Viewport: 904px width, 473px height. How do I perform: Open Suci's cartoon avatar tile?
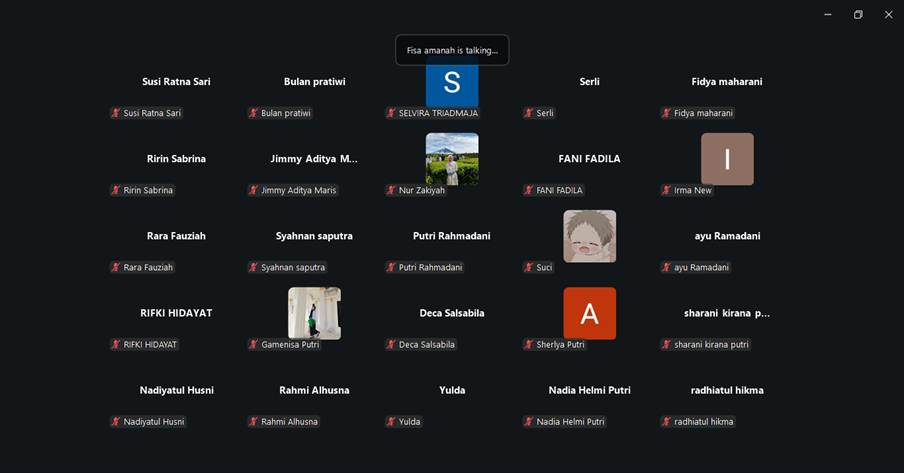(589, 236)
